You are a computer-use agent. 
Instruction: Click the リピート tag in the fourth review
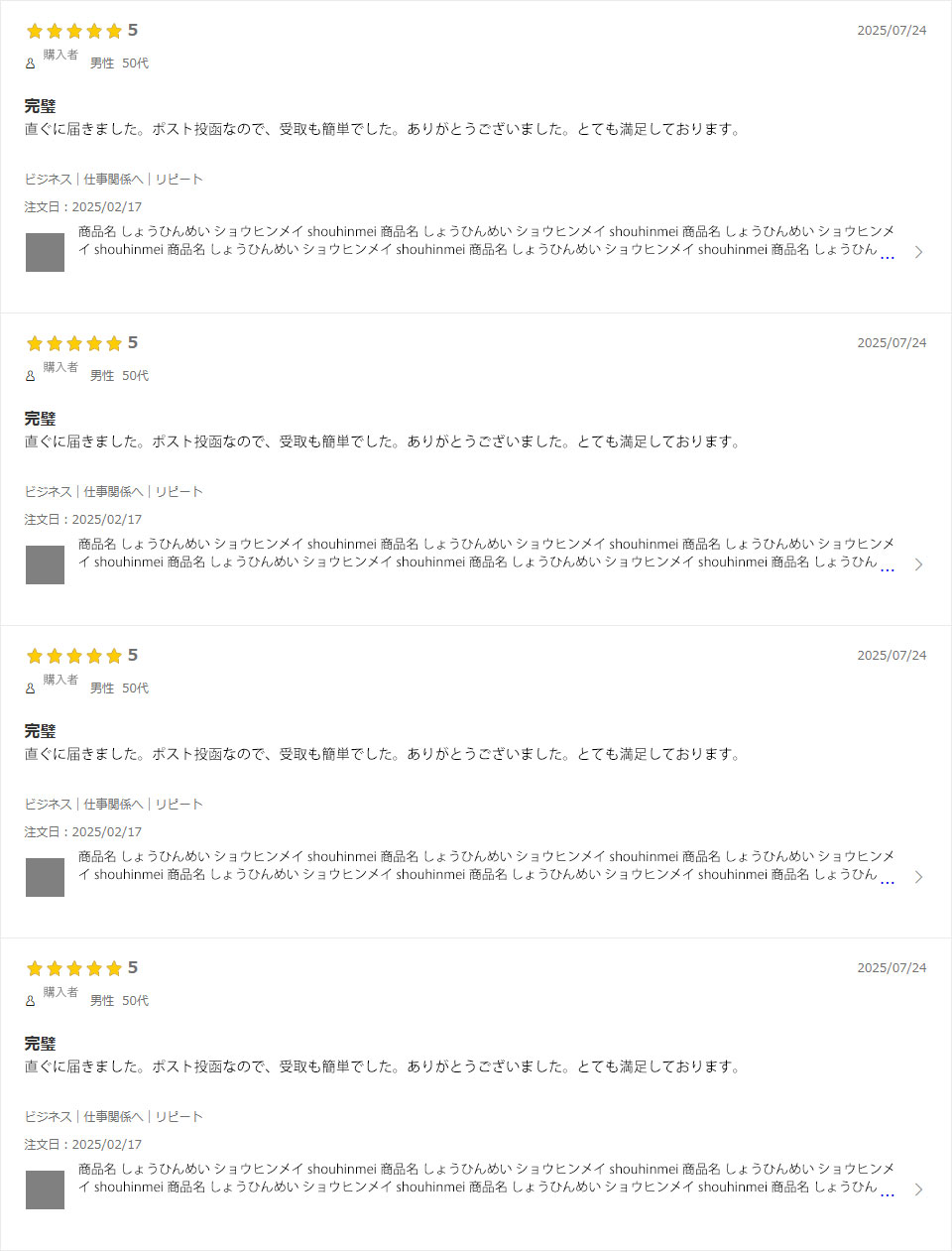coord(178,1117)
